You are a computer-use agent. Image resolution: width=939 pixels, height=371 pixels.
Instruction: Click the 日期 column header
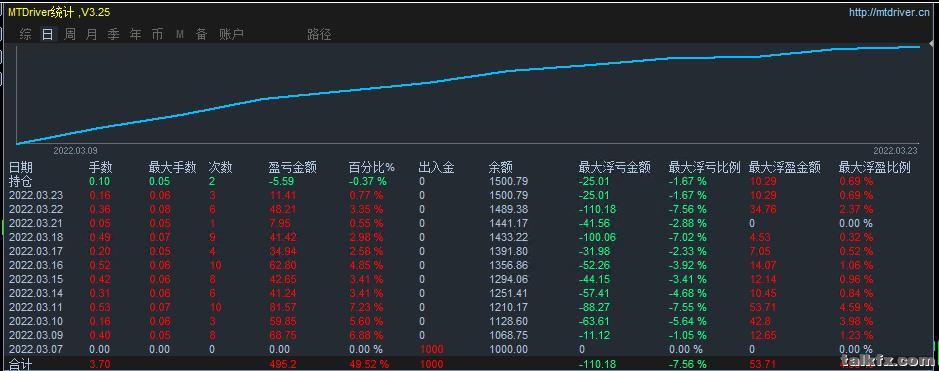coord(21,168)
